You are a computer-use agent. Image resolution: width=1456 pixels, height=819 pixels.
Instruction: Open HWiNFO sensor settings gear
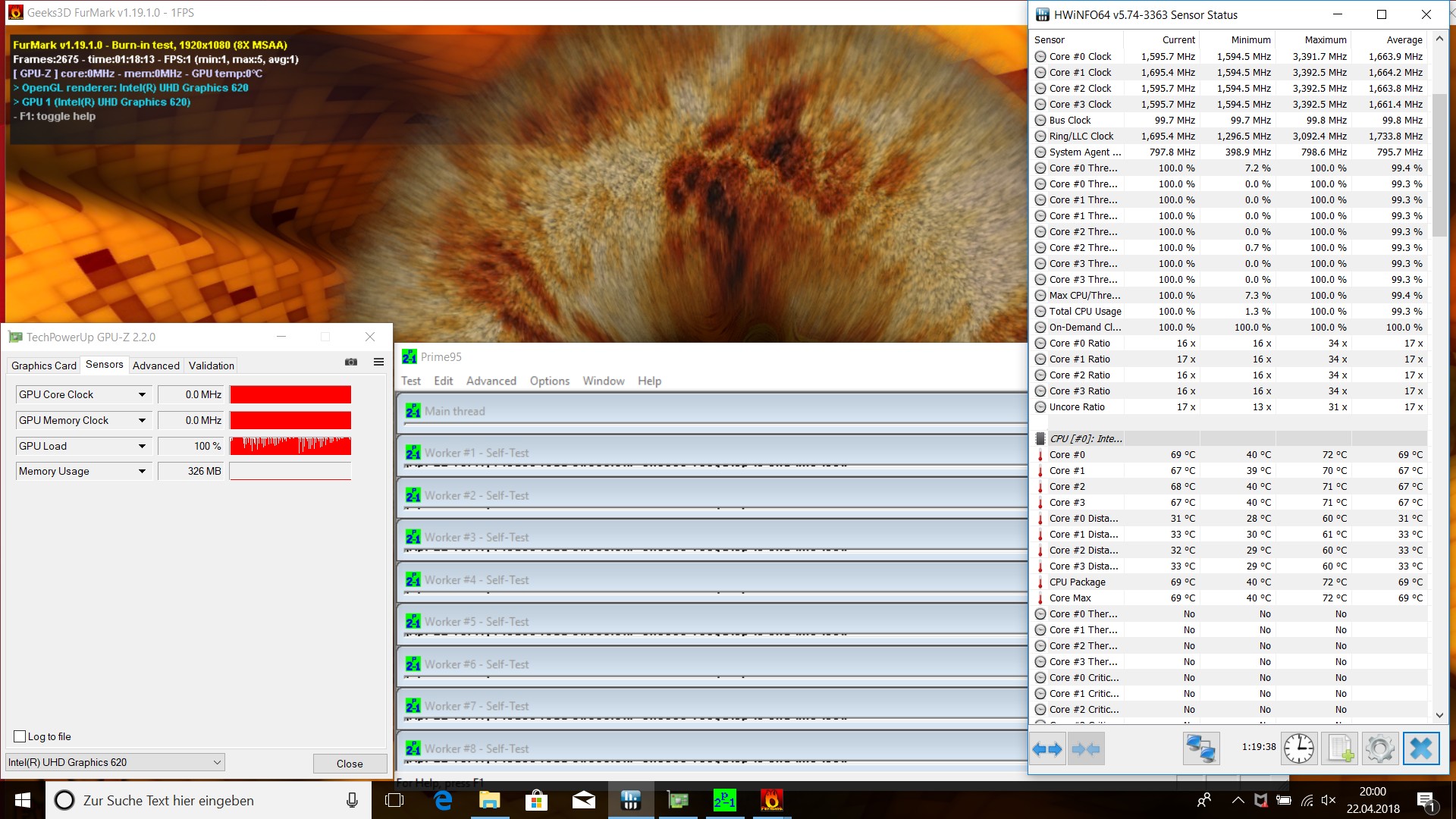click(1379, 749)
